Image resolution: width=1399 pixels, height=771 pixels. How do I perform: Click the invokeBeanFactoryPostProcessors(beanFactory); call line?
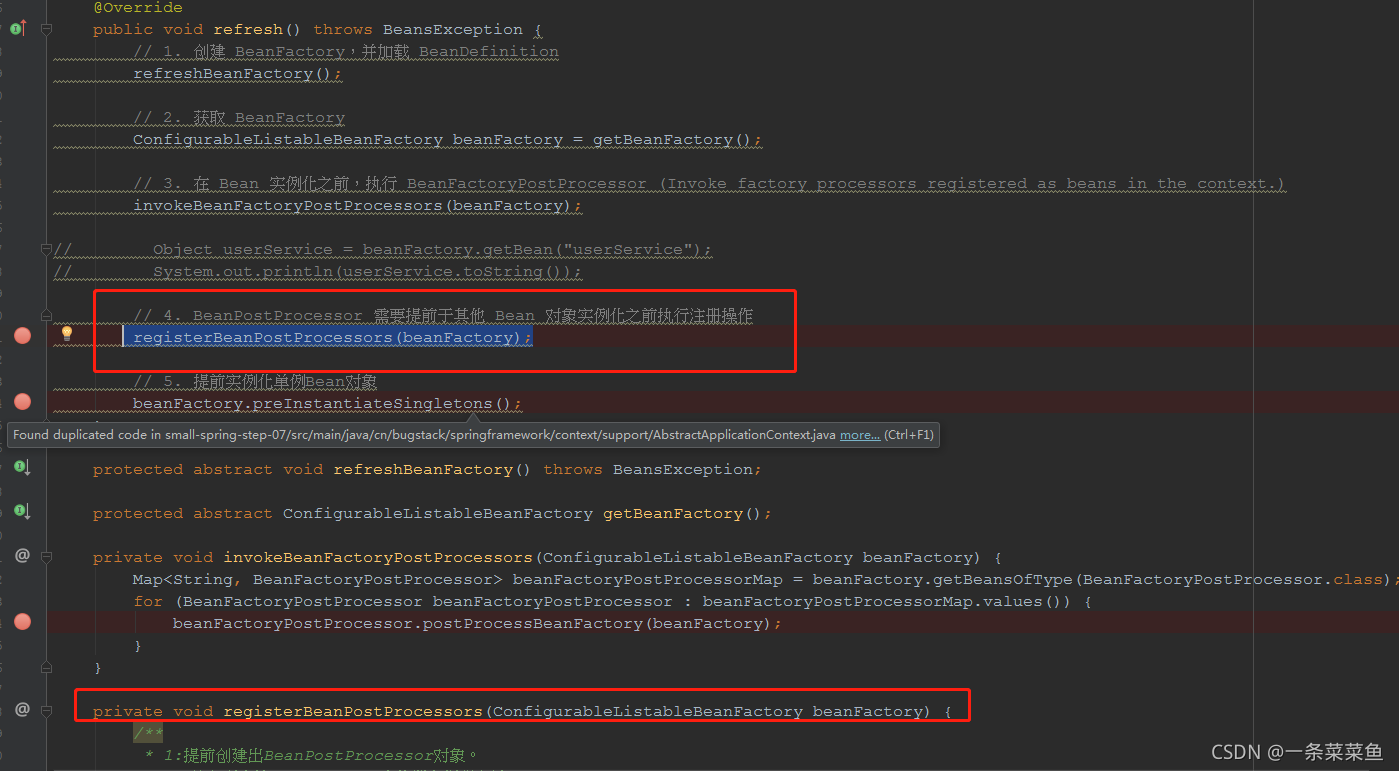coord(357,206)
